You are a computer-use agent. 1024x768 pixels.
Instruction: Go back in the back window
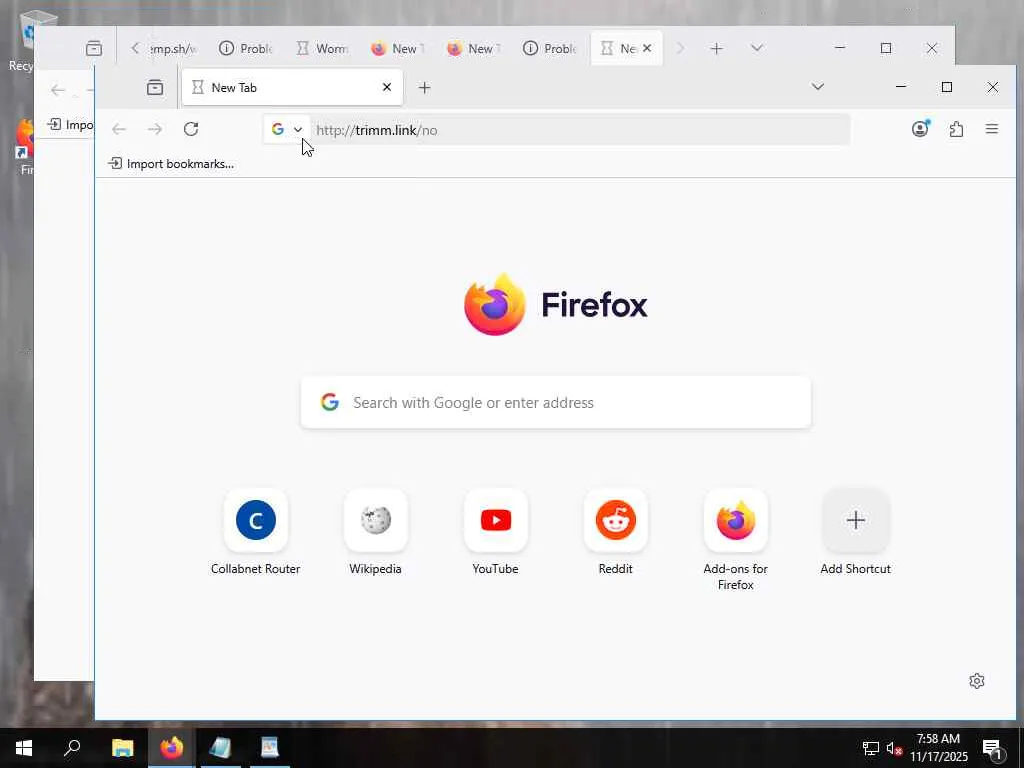tap(57, 90)
